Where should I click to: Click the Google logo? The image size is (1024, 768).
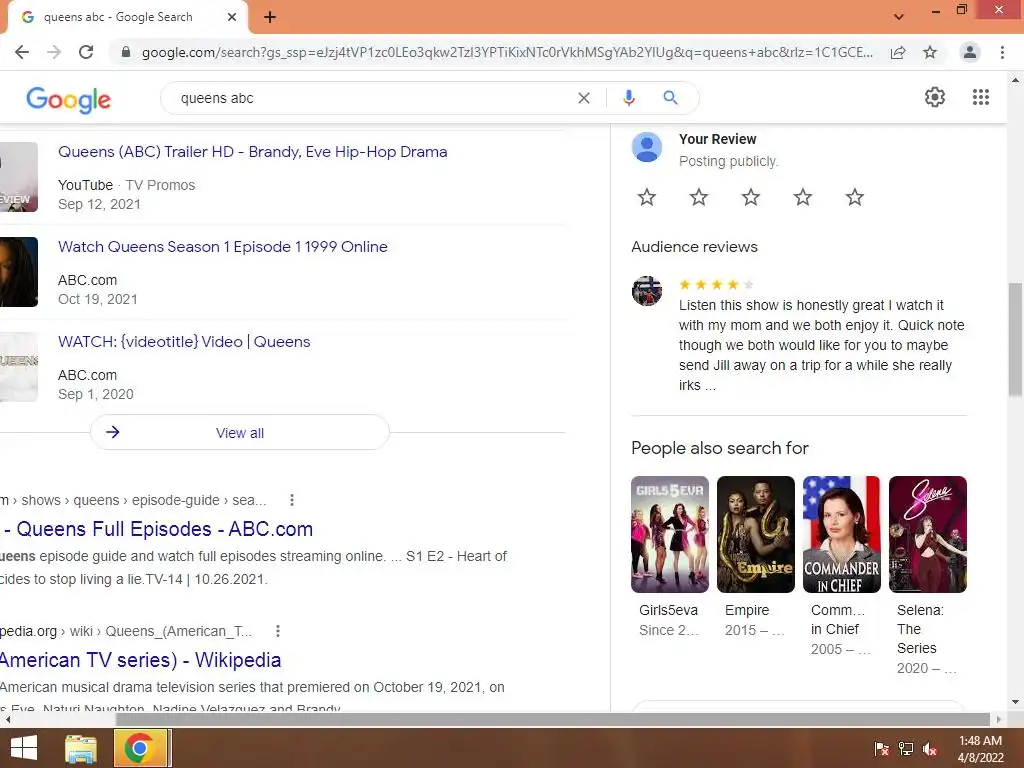coord(69,99)
